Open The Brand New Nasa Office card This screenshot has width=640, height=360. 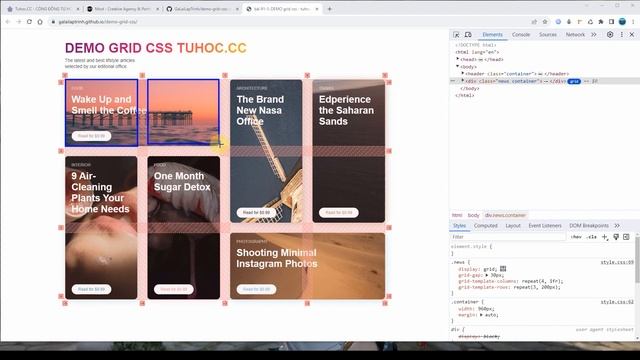point(266,151)
